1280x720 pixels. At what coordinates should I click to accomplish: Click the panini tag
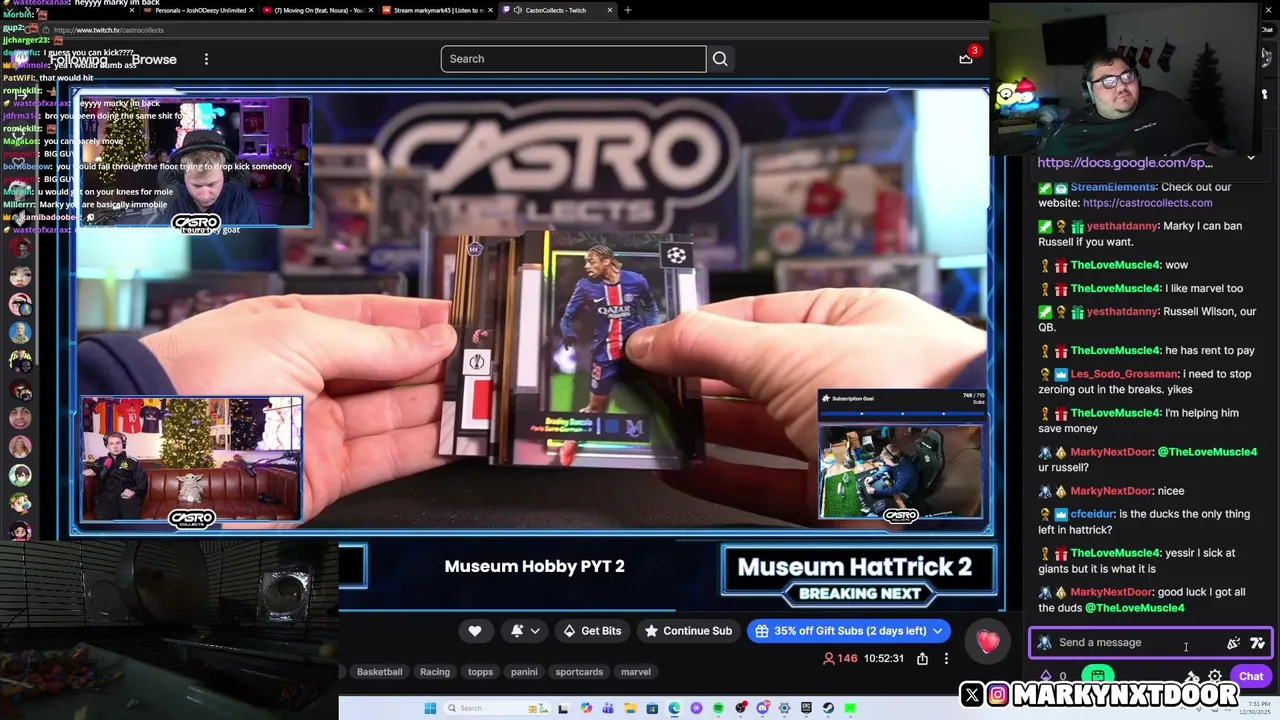524,672
